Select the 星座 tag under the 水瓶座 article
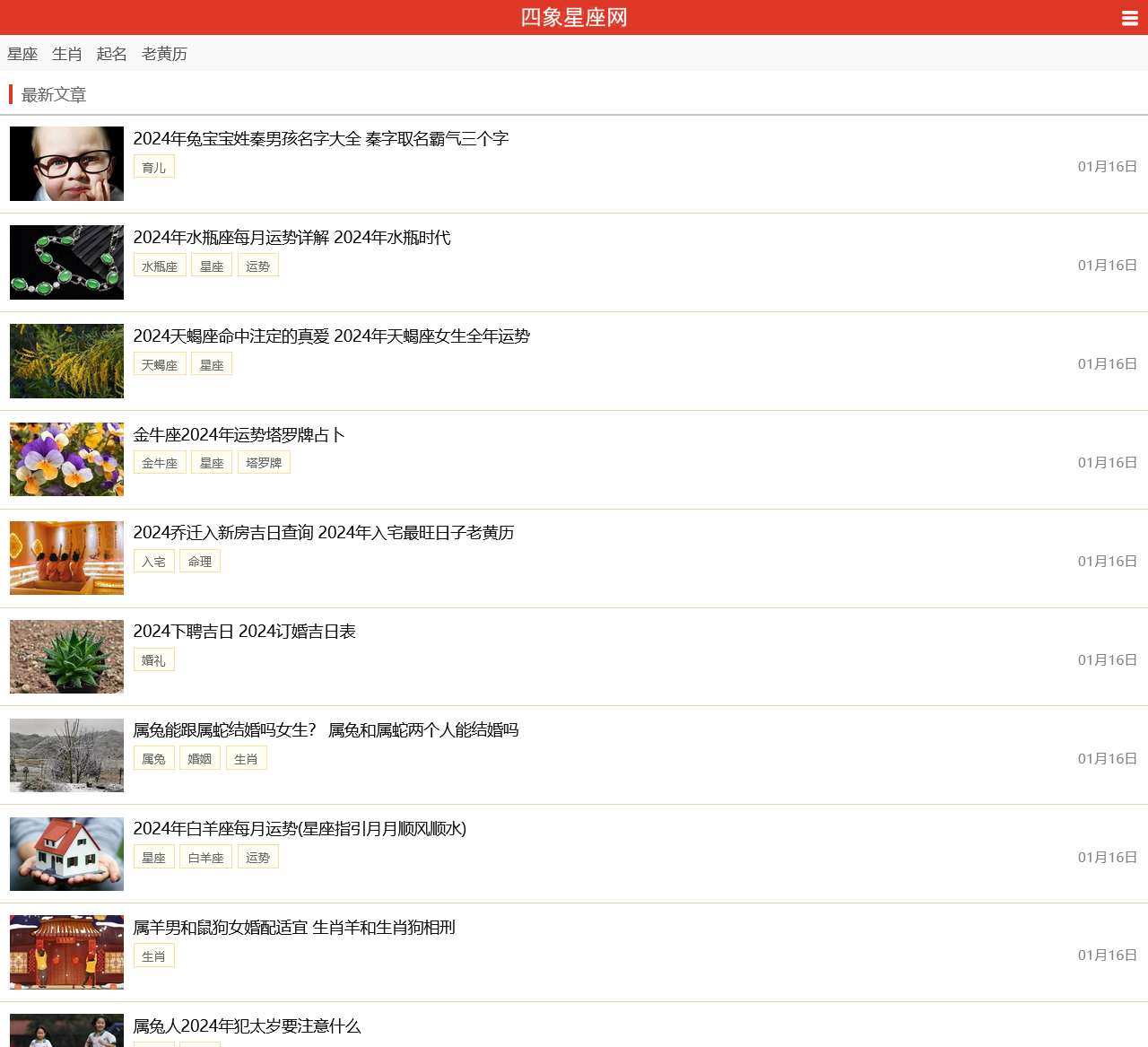This screenshot has width=1148, height=1047. click(212, 266)
